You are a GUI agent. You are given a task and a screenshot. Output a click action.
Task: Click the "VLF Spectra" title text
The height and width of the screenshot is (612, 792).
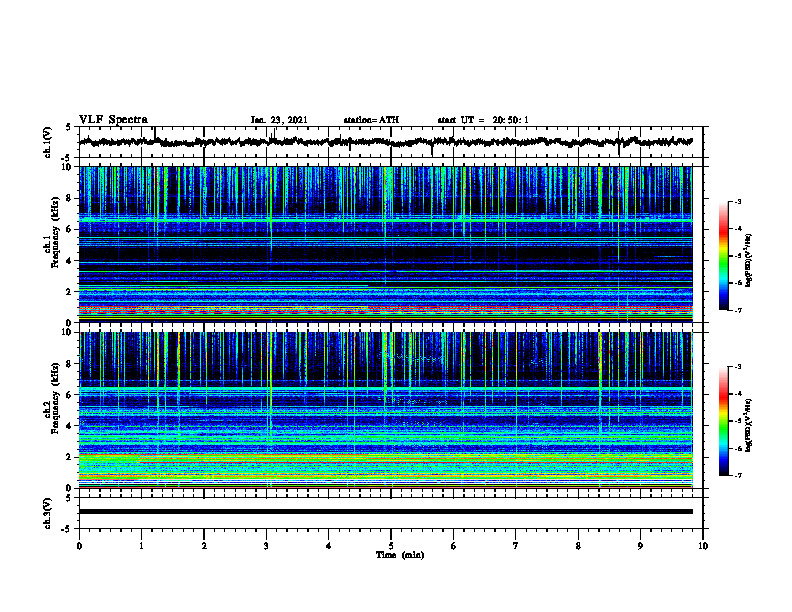point(113,120)
